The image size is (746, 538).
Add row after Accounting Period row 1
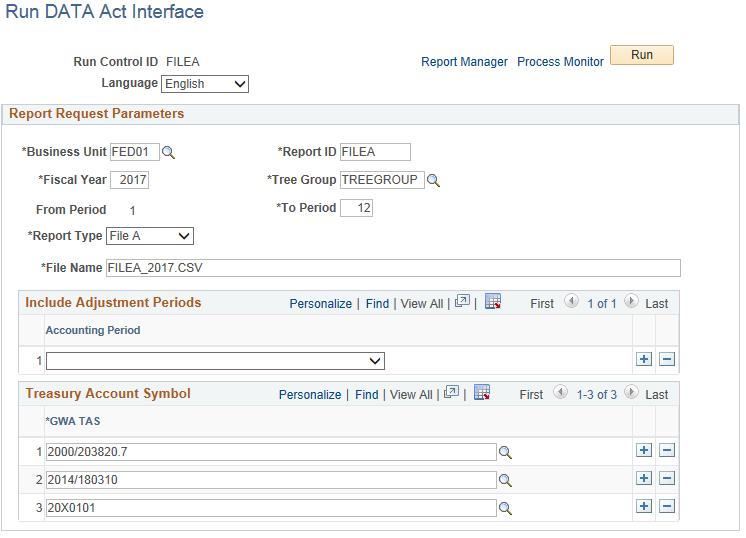644,359
